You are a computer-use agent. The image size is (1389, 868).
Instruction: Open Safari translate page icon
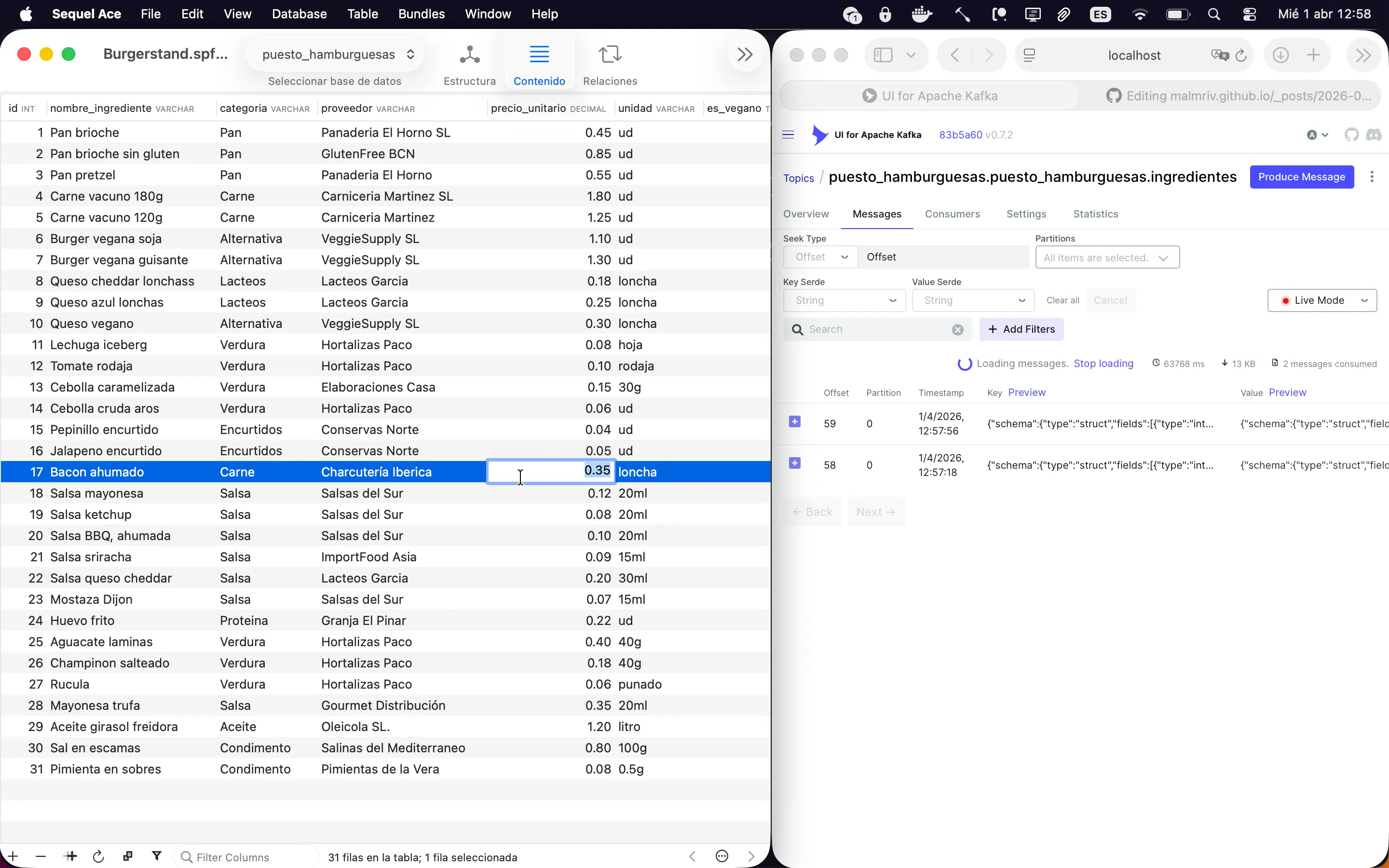[x=1219, y=55]
